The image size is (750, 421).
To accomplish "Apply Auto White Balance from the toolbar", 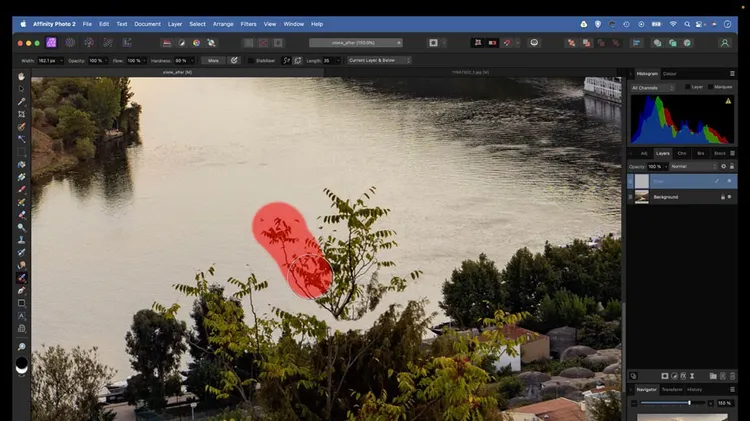I will [211, 43].
